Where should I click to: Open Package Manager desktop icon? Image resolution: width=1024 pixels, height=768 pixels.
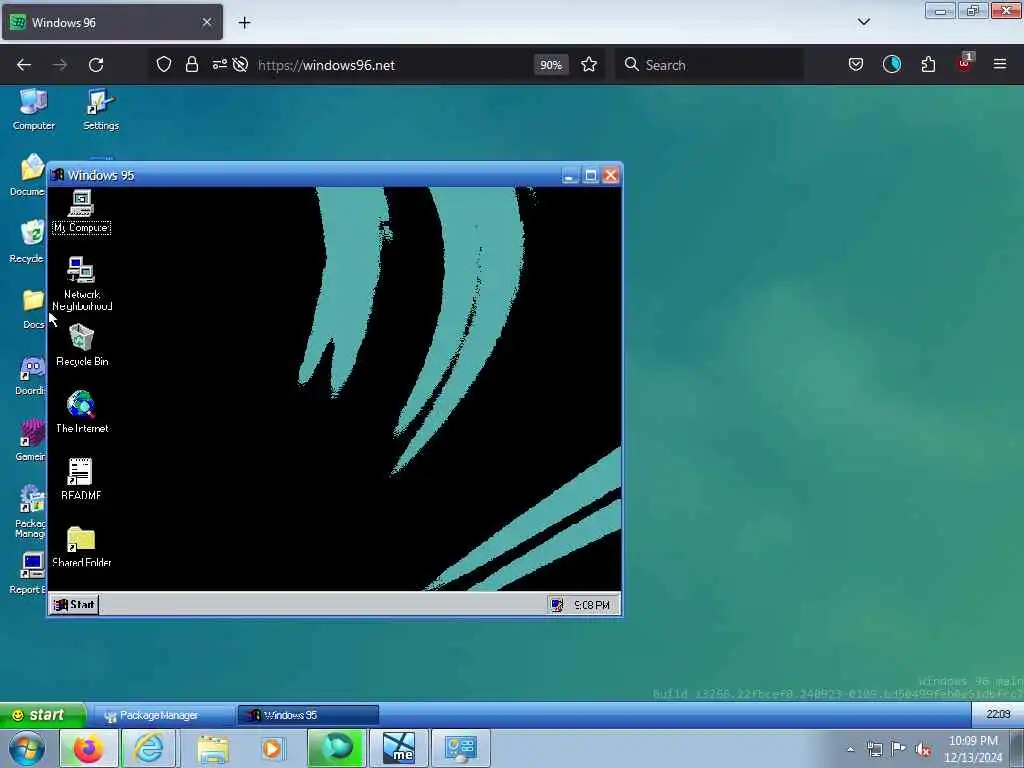[x=31, y=511]
